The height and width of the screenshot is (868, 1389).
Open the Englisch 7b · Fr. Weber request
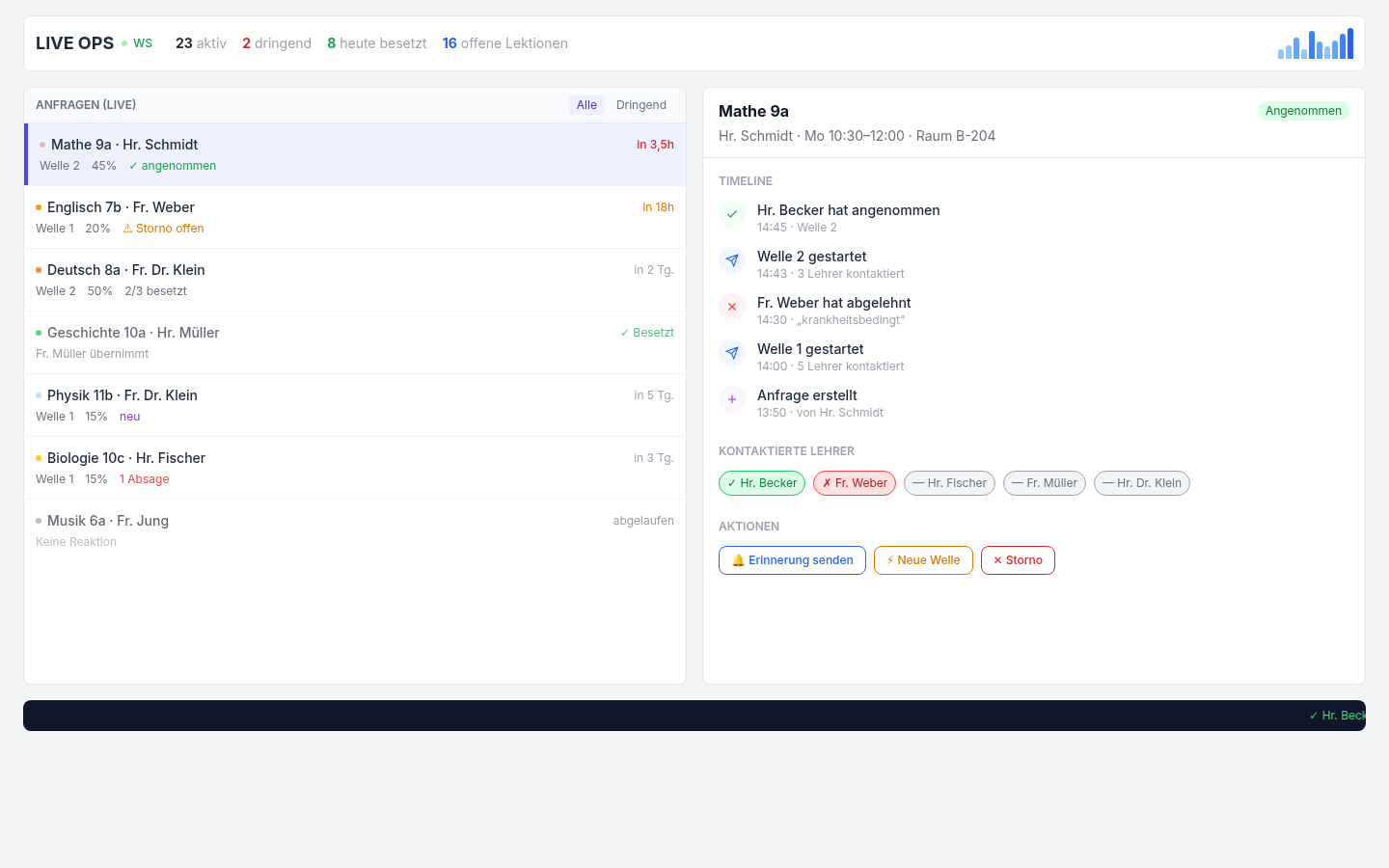click(355, 217)
